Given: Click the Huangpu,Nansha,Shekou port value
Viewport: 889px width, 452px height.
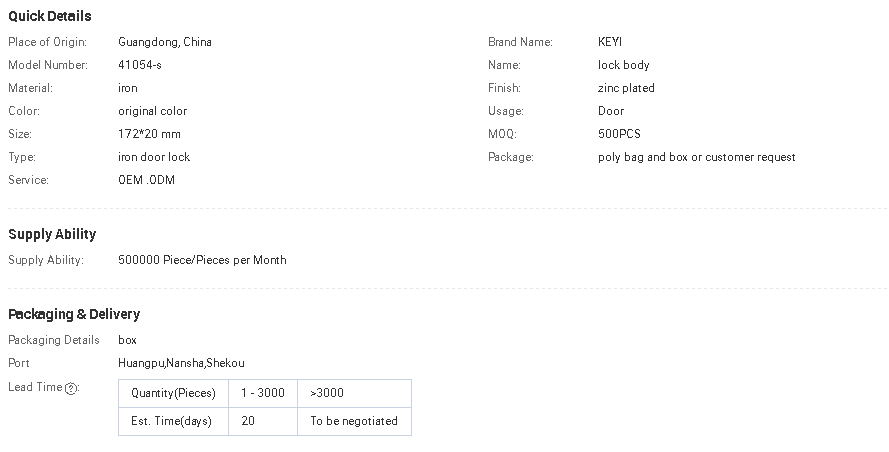Looking at the screenshot, I should click(x=181, y=363).
